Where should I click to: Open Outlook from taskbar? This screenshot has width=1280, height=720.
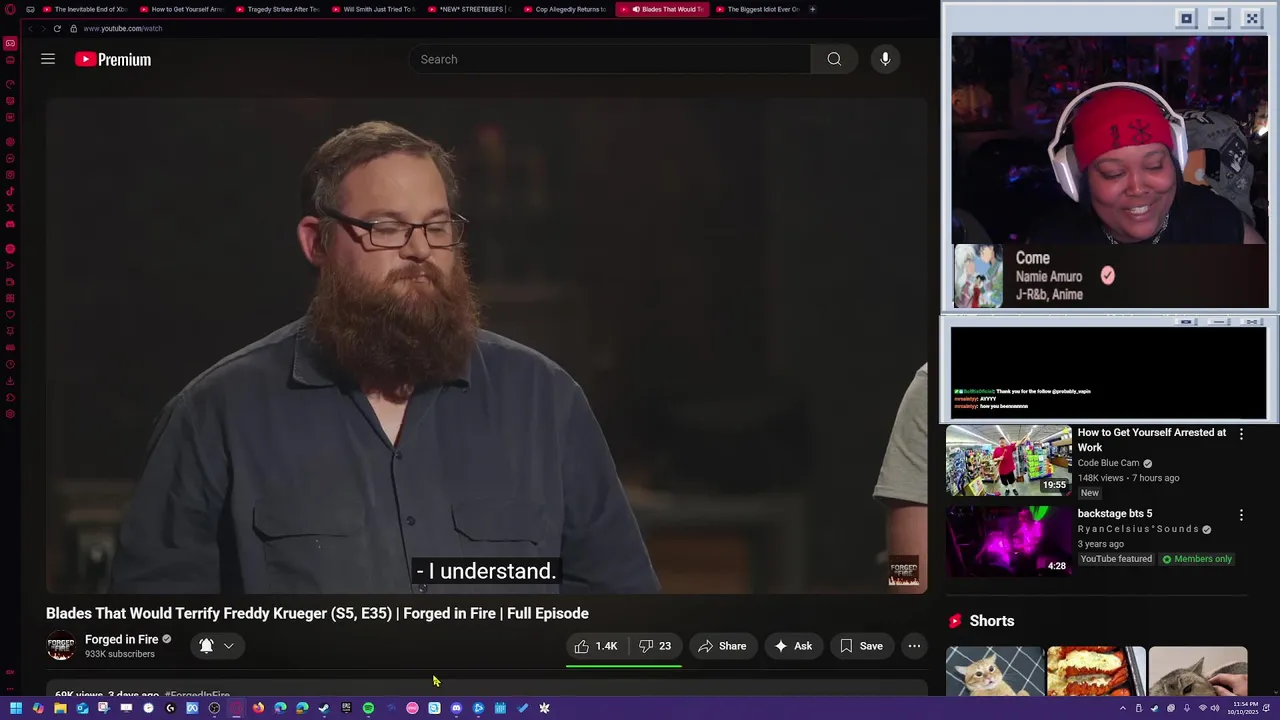tap(82, 708)
